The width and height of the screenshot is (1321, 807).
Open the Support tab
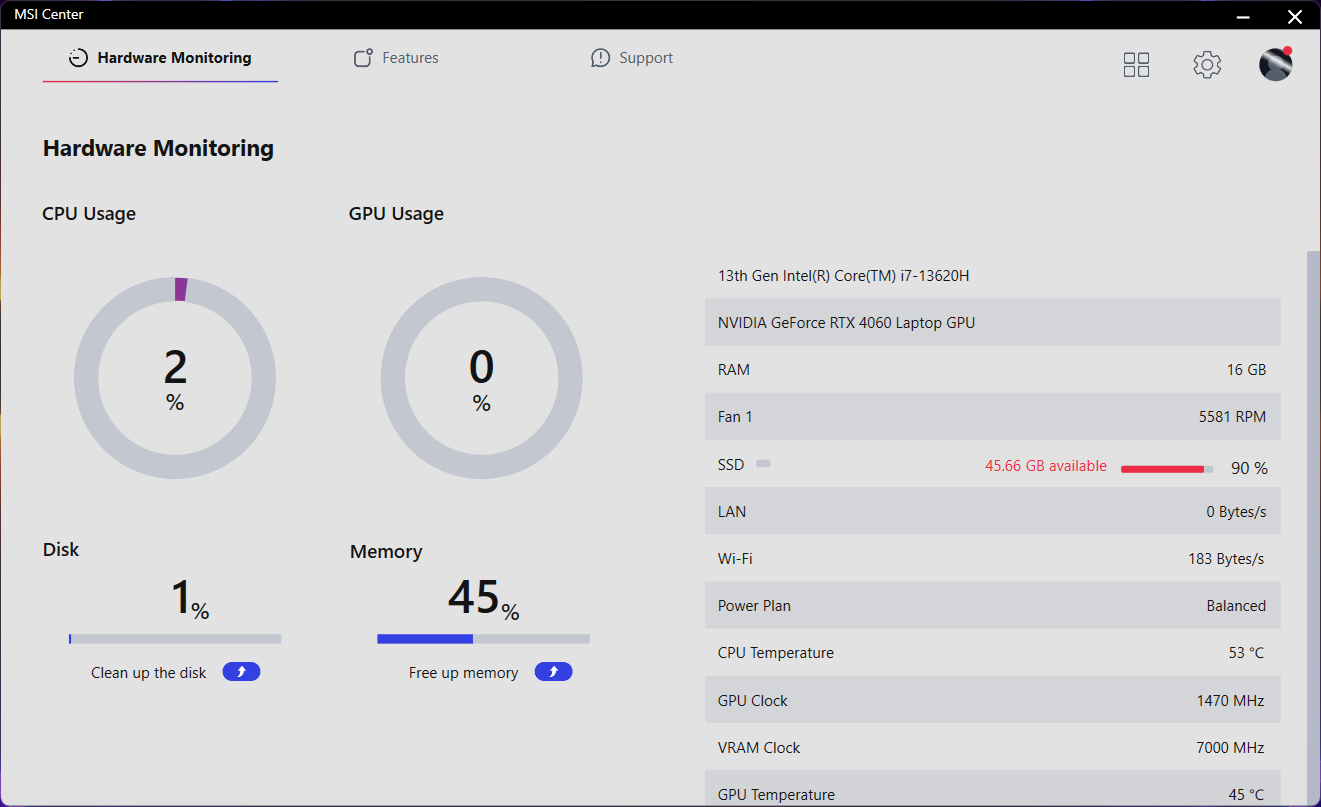point(645,58)
